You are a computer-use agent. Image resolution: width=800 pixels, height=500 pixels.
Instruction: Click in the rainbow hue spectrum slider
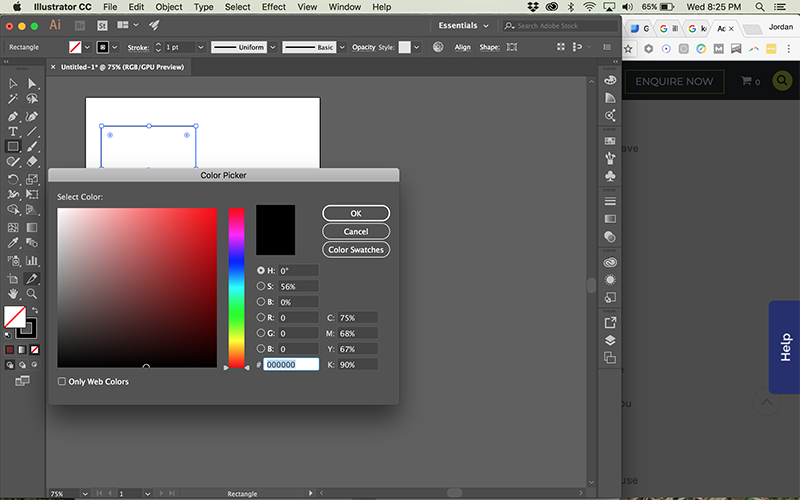pyautogui.click(x=236, y=287)
